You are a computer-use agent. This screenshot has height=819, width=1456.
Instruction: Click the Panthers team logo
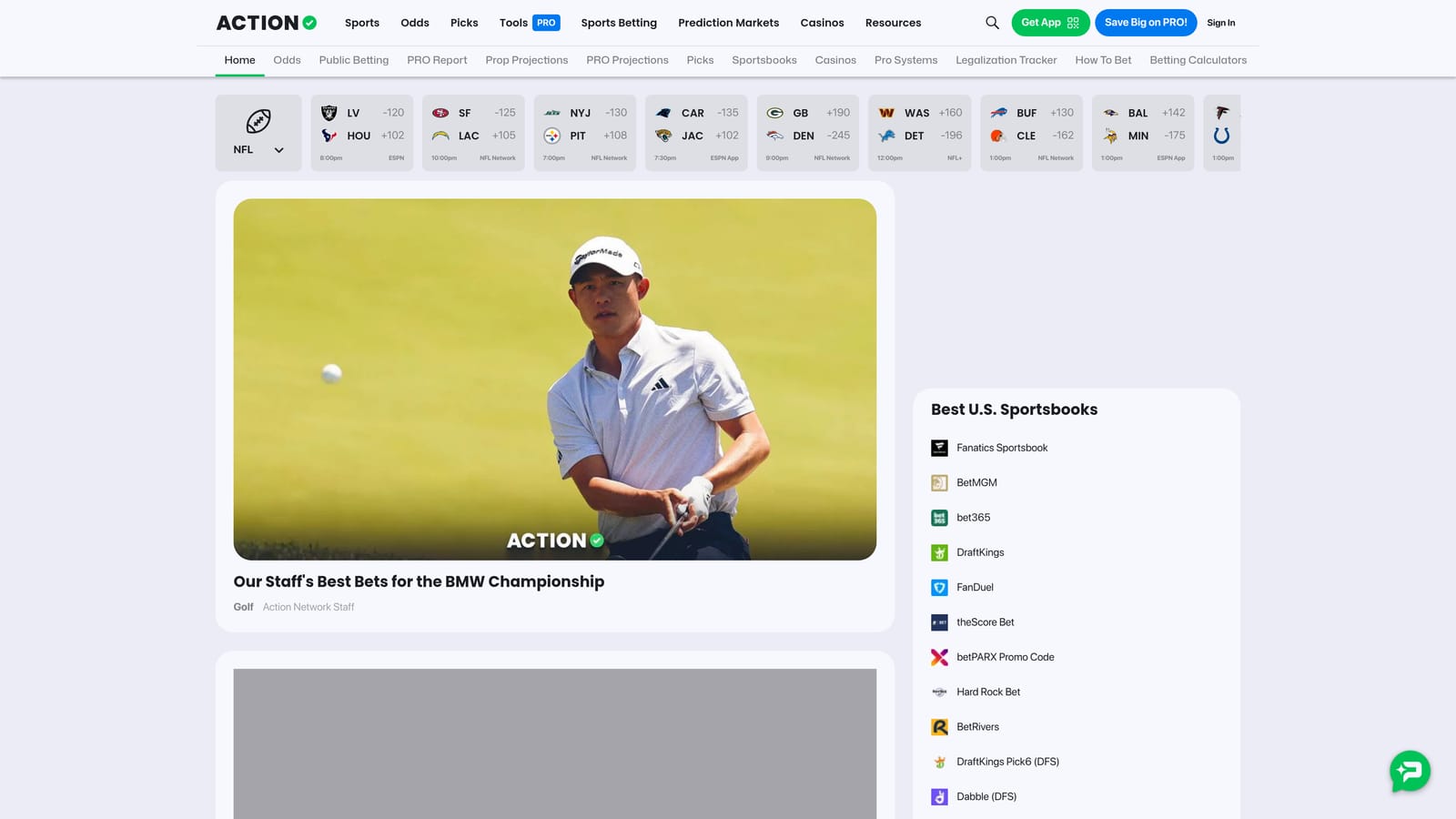[663, 113]
